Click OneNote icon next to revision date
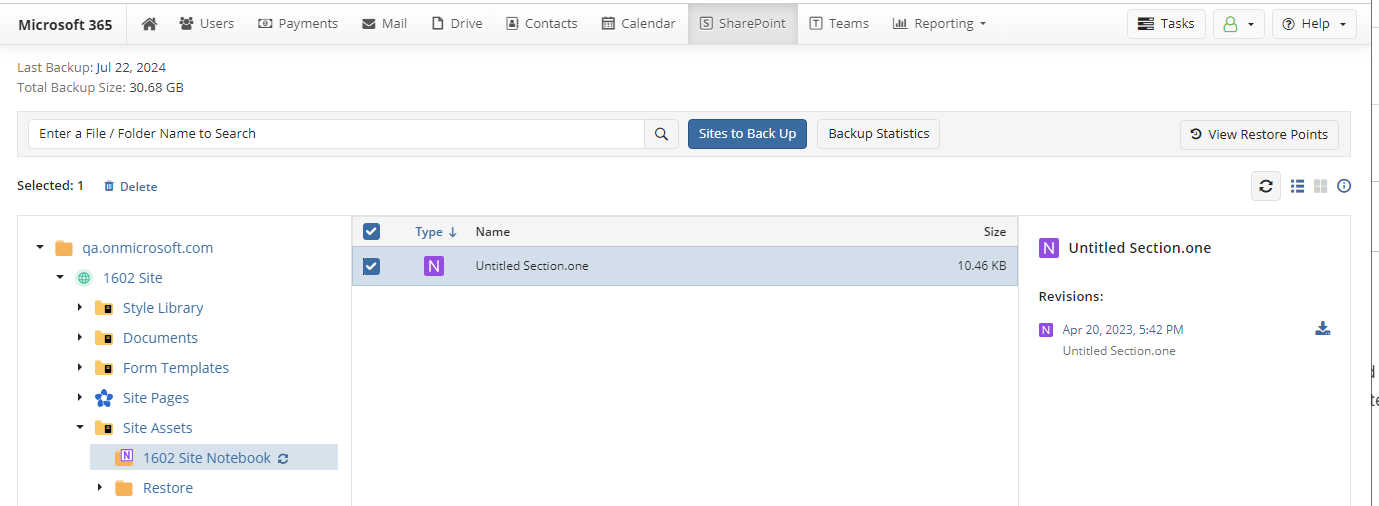Screen dimensions: 1379x506 (x=1046, y=330)
